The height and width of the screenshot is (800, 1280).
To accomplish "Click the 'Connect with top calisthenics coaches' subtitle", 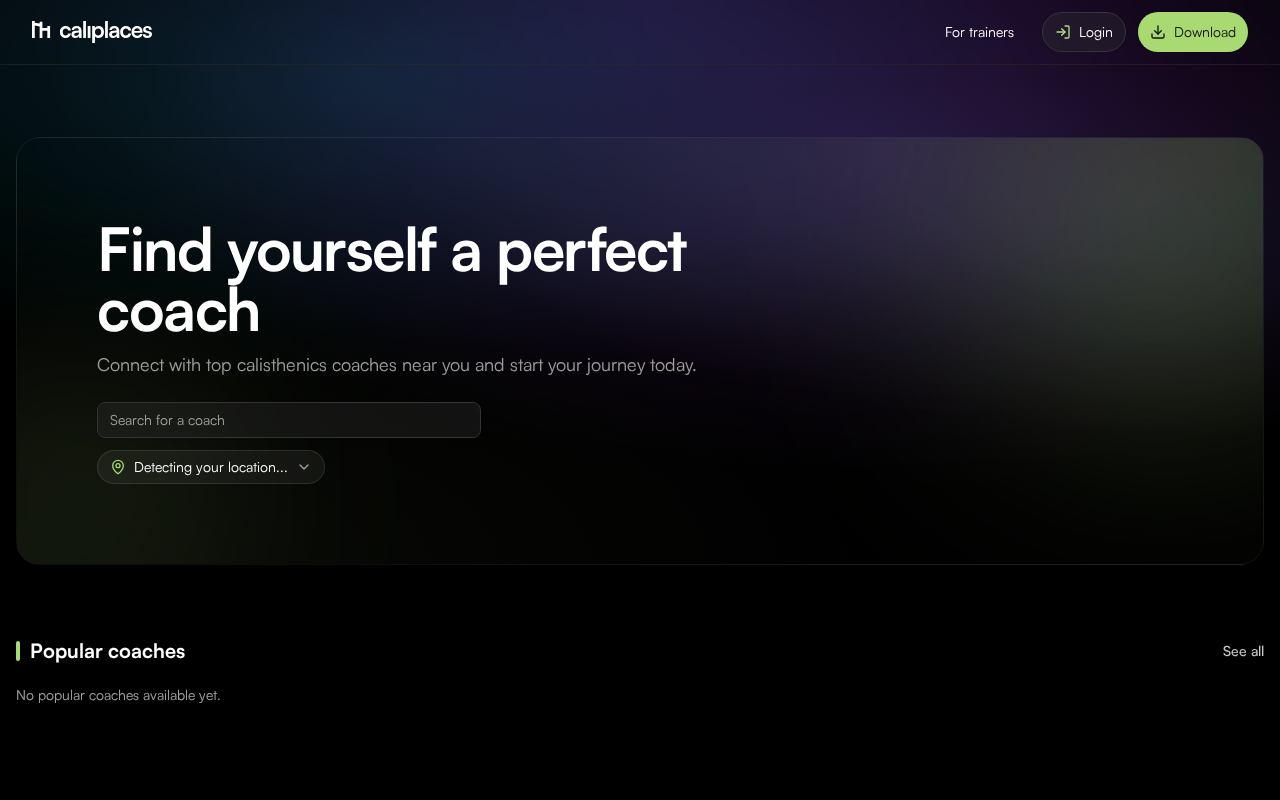I will [x=397, y=365].
